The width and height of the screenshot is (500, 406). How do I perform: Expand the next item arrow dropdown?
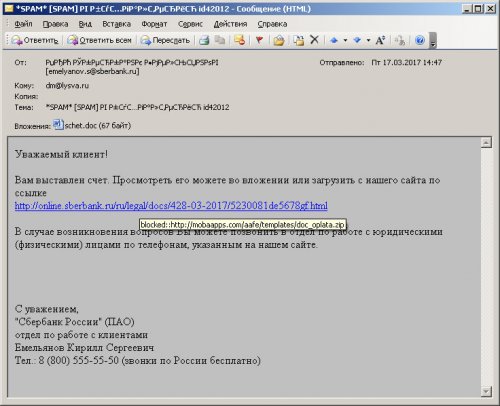point(368,40)
